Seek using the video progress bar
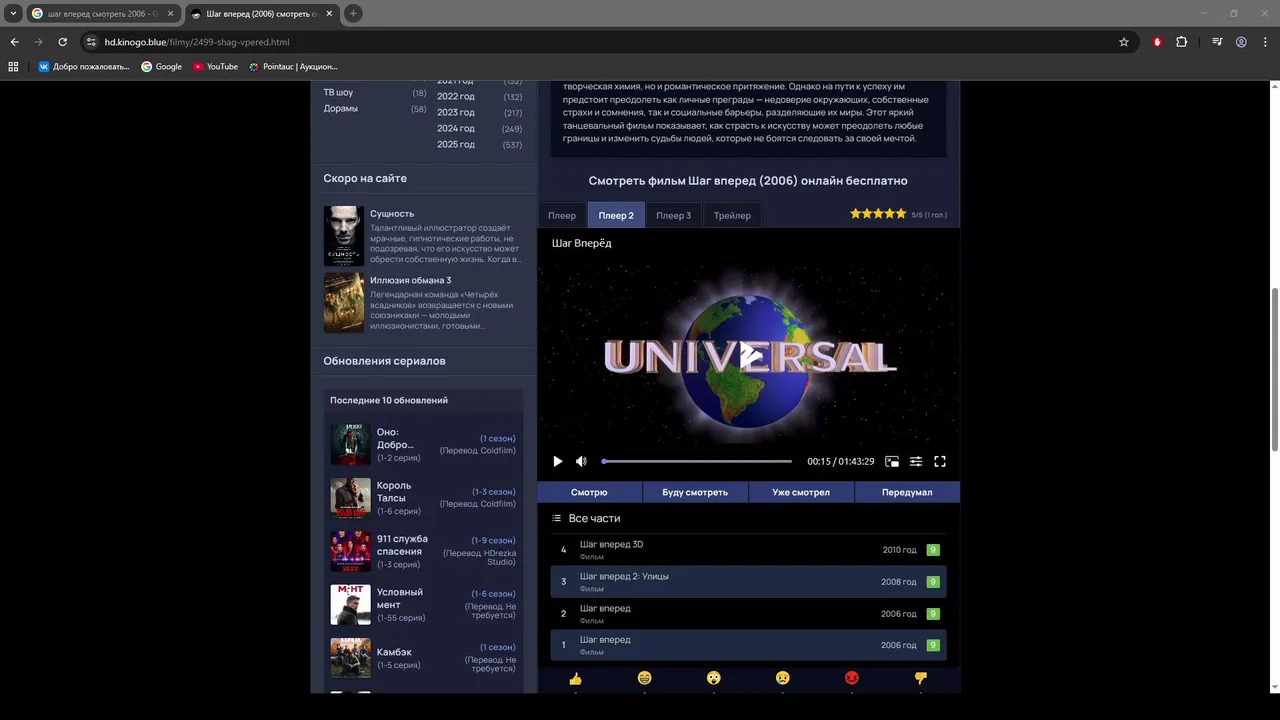Image resolution: width=1280 pixels, height=720 pixels. 697,461
